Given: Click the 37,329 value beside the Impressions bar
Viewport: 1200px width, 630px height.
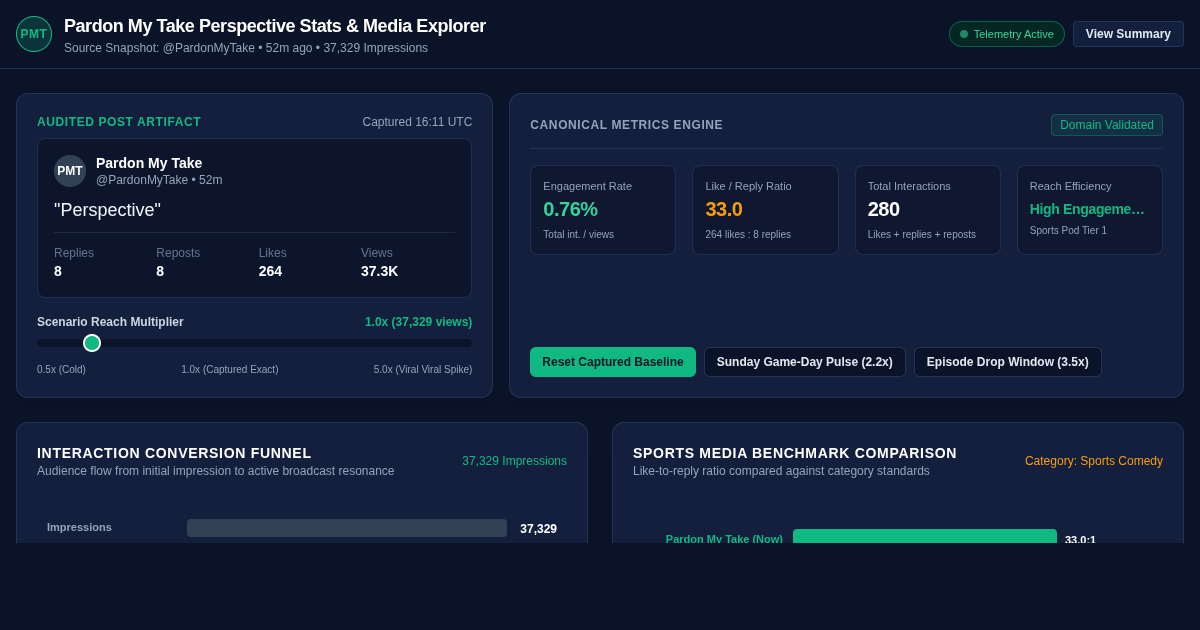Looking at the screenshot, I should coord(538,529).
